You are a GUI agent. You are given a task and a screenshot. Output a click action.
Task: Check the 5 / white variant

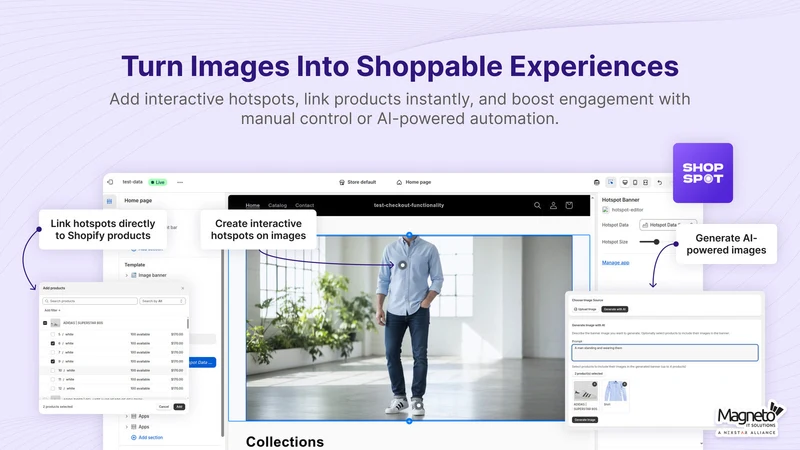[x=53, y=334]
